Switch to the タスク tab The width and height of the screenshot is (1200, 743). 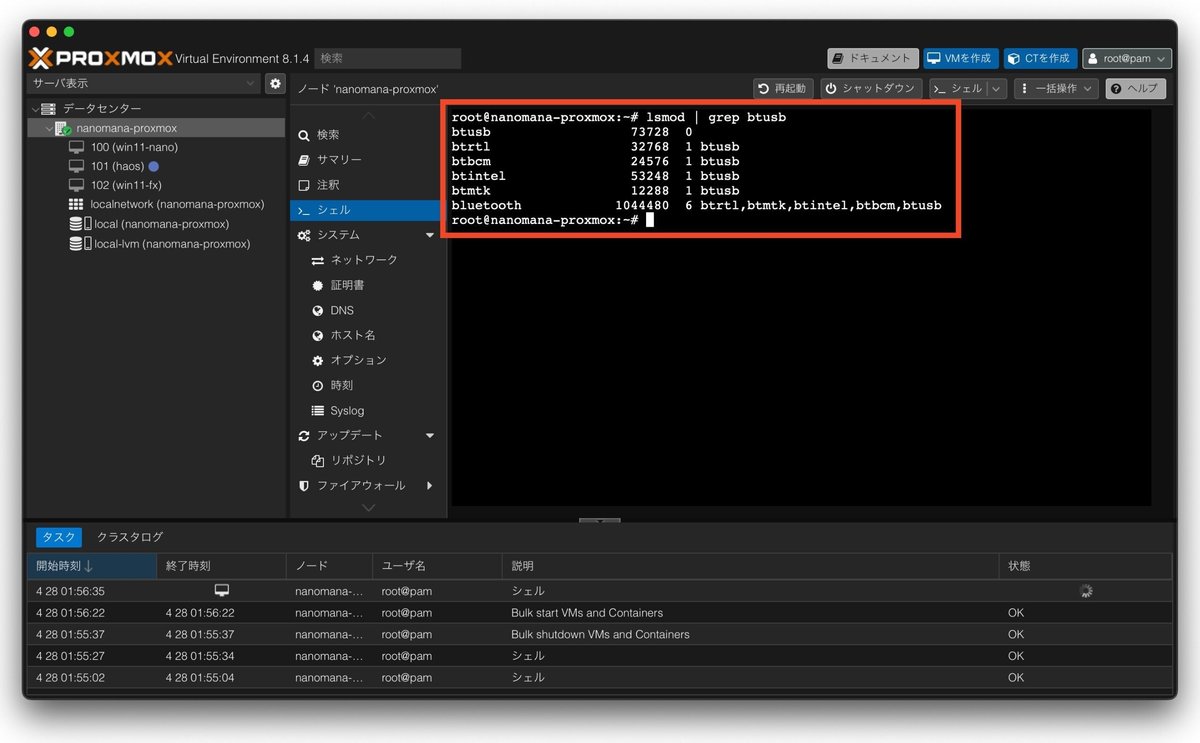point(58,537)
